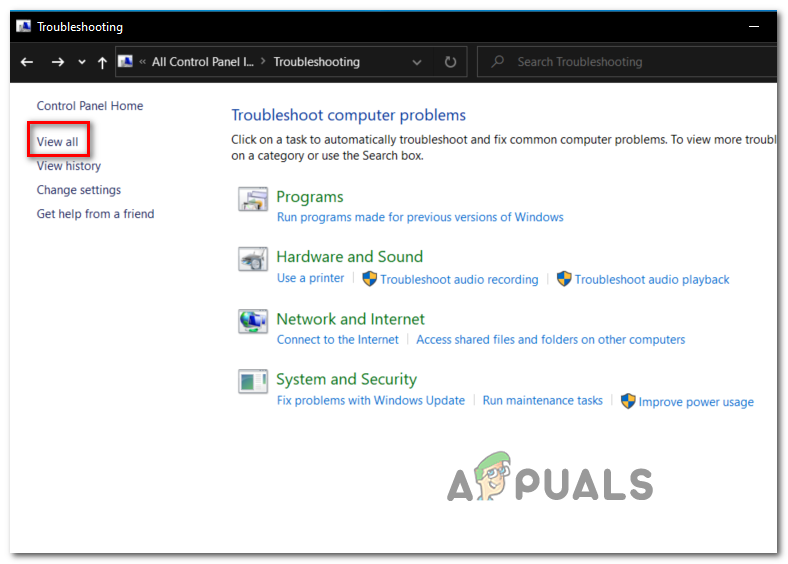This screenshot has height=564, width=788.
Task: Click the Control Panel icon in the address bar
Action: coord(125,61)
